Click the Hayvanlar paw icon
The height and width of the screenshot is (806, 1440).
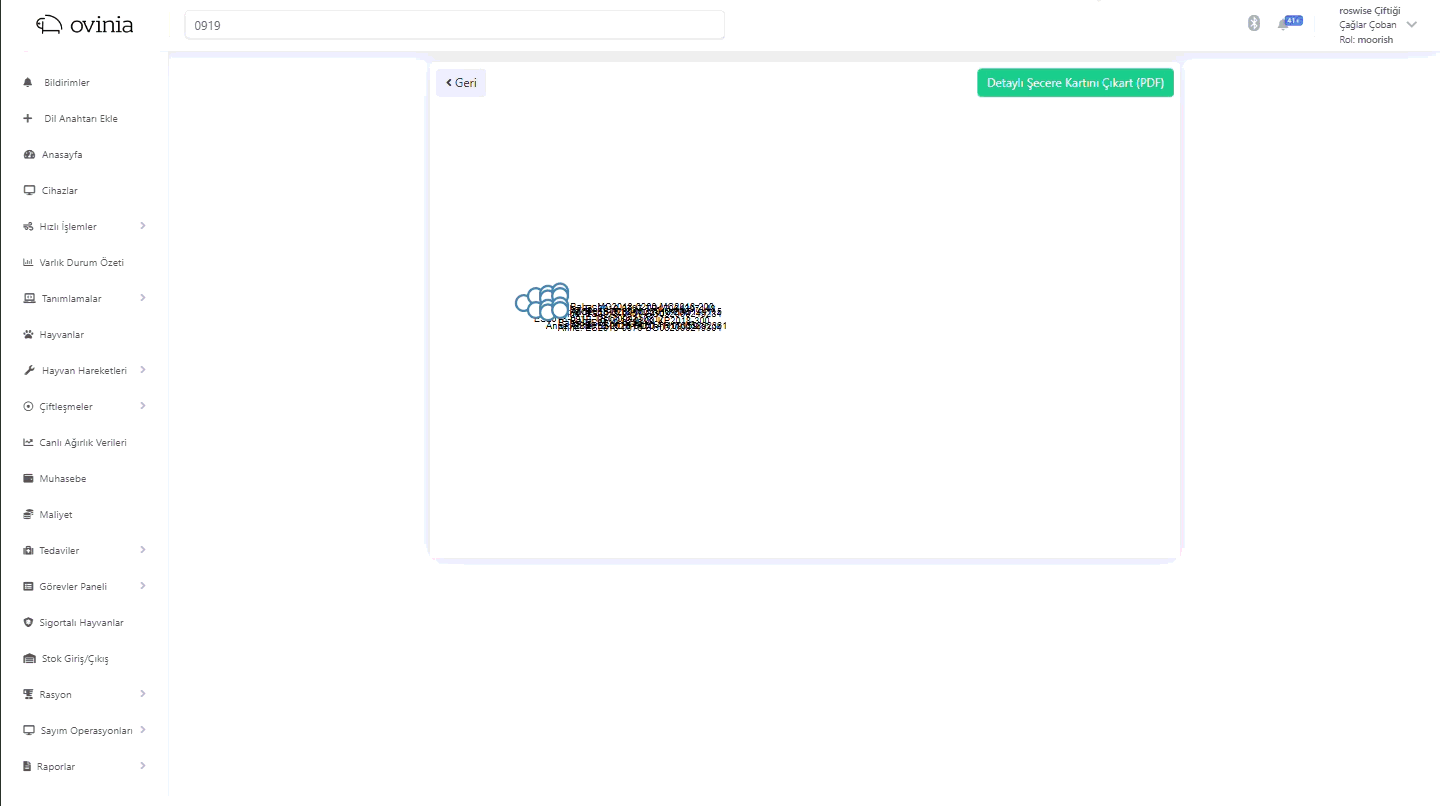pos(28,335)
